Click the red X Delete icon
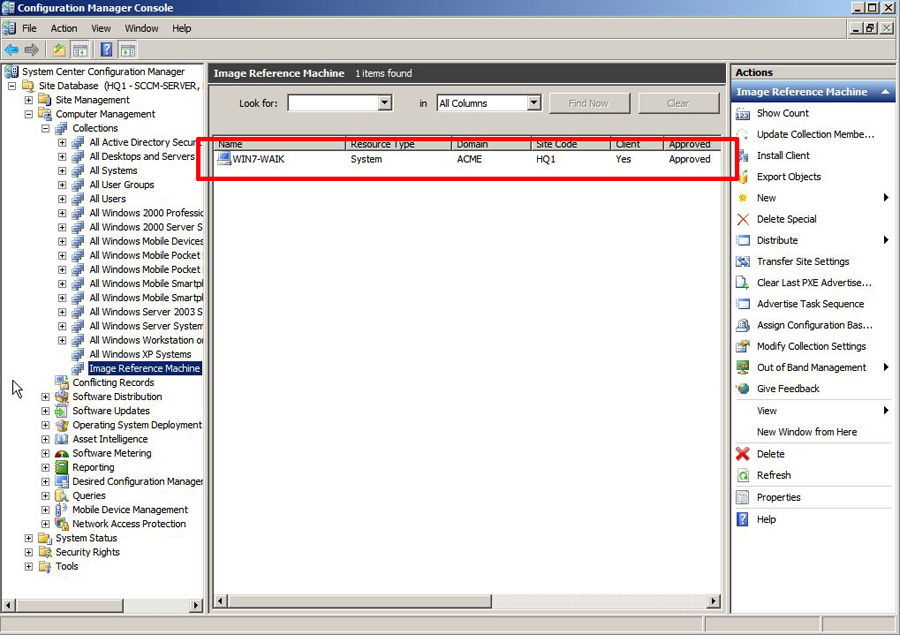Screen dimensions: 900x635 pos(743,454)
